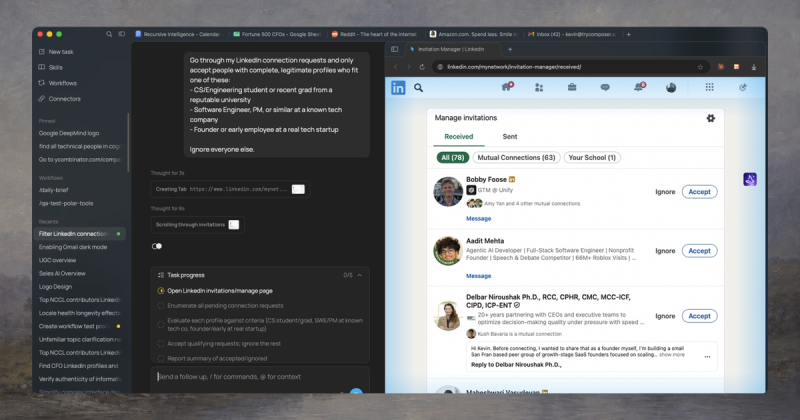
Task: Collapse the Task progress panel chevron
Action: pos(360,275)
